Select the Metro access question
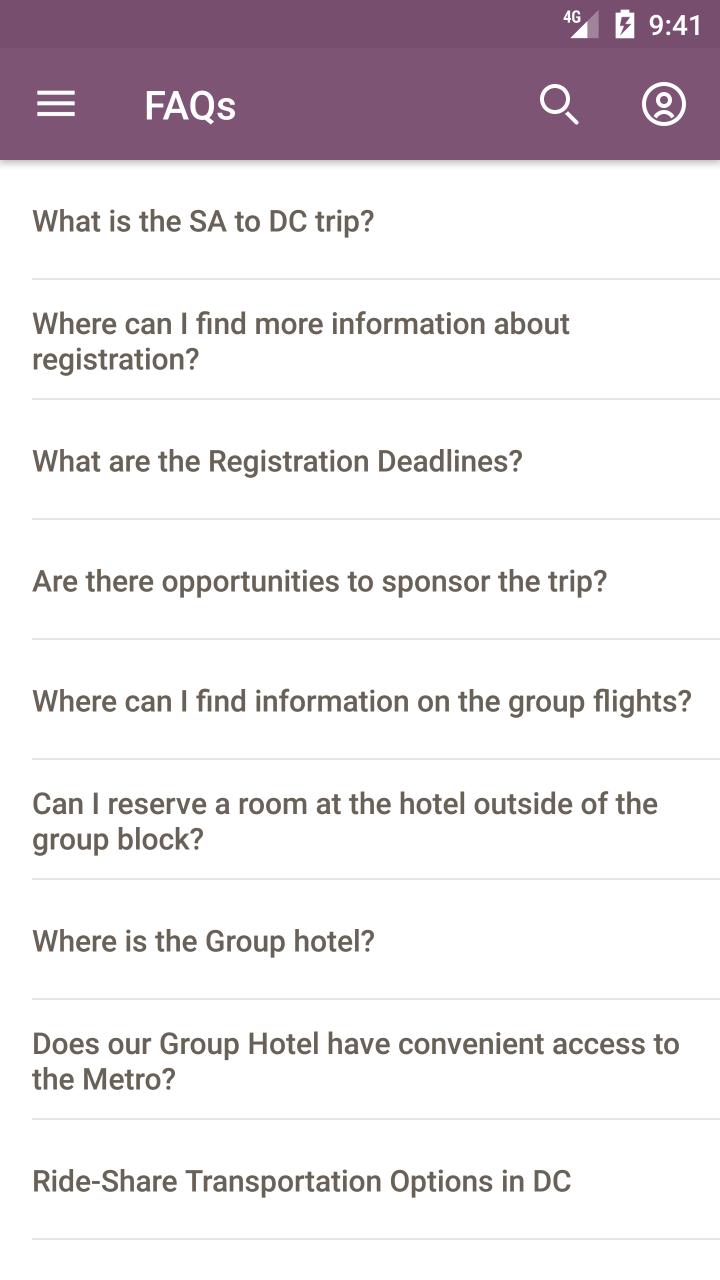This screenshot has width=720, height=1280. (360, 1060)
